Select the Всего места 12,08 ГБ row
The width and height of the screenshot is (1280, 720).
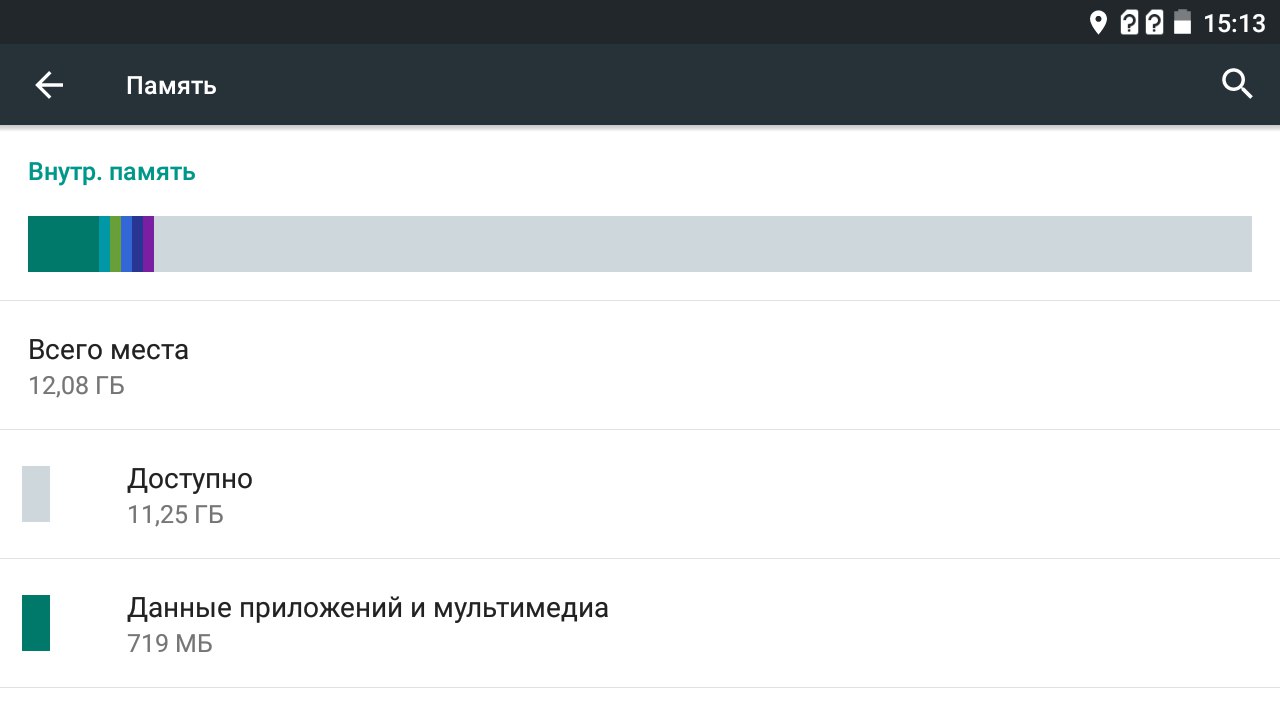(108, 366)
